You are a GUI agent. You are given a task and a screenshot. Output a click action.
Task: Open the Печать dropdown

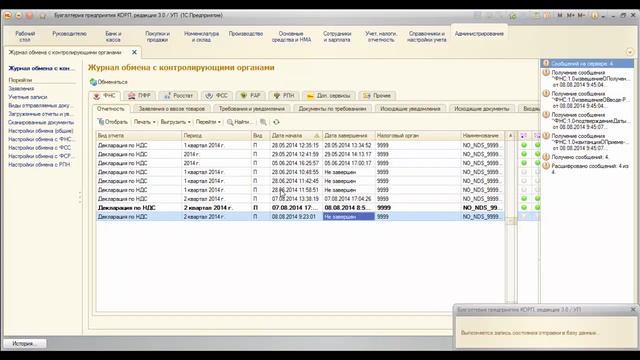pos(144,122)
